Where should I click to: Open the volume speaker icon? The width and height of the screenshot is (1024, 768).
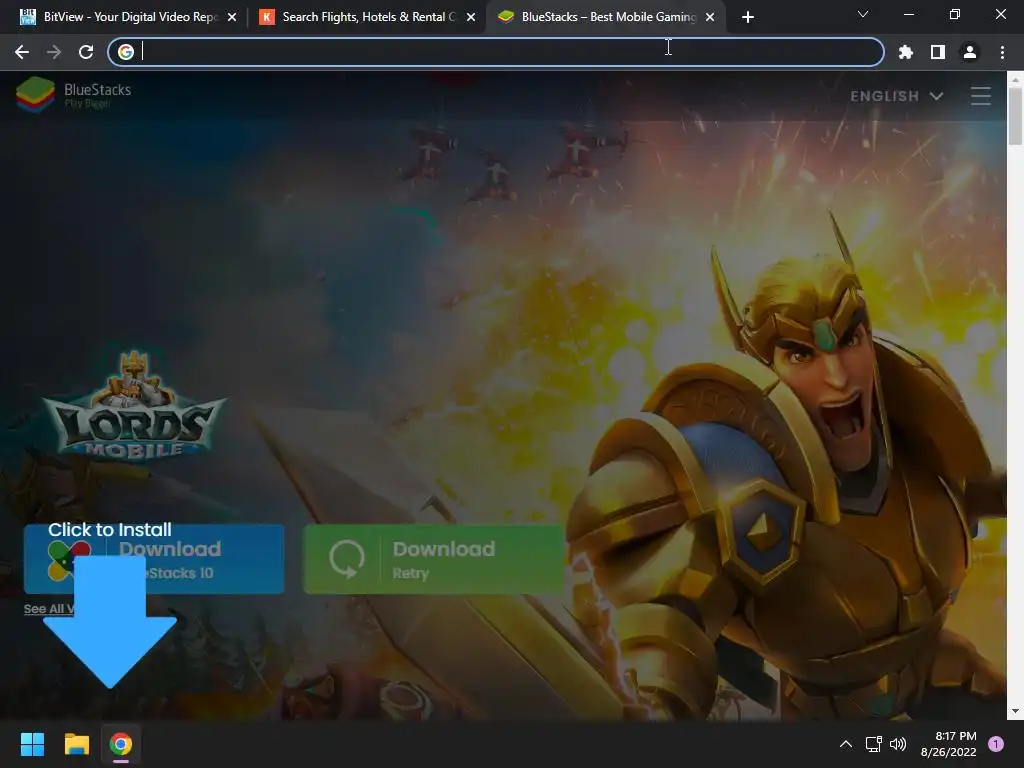898,744
